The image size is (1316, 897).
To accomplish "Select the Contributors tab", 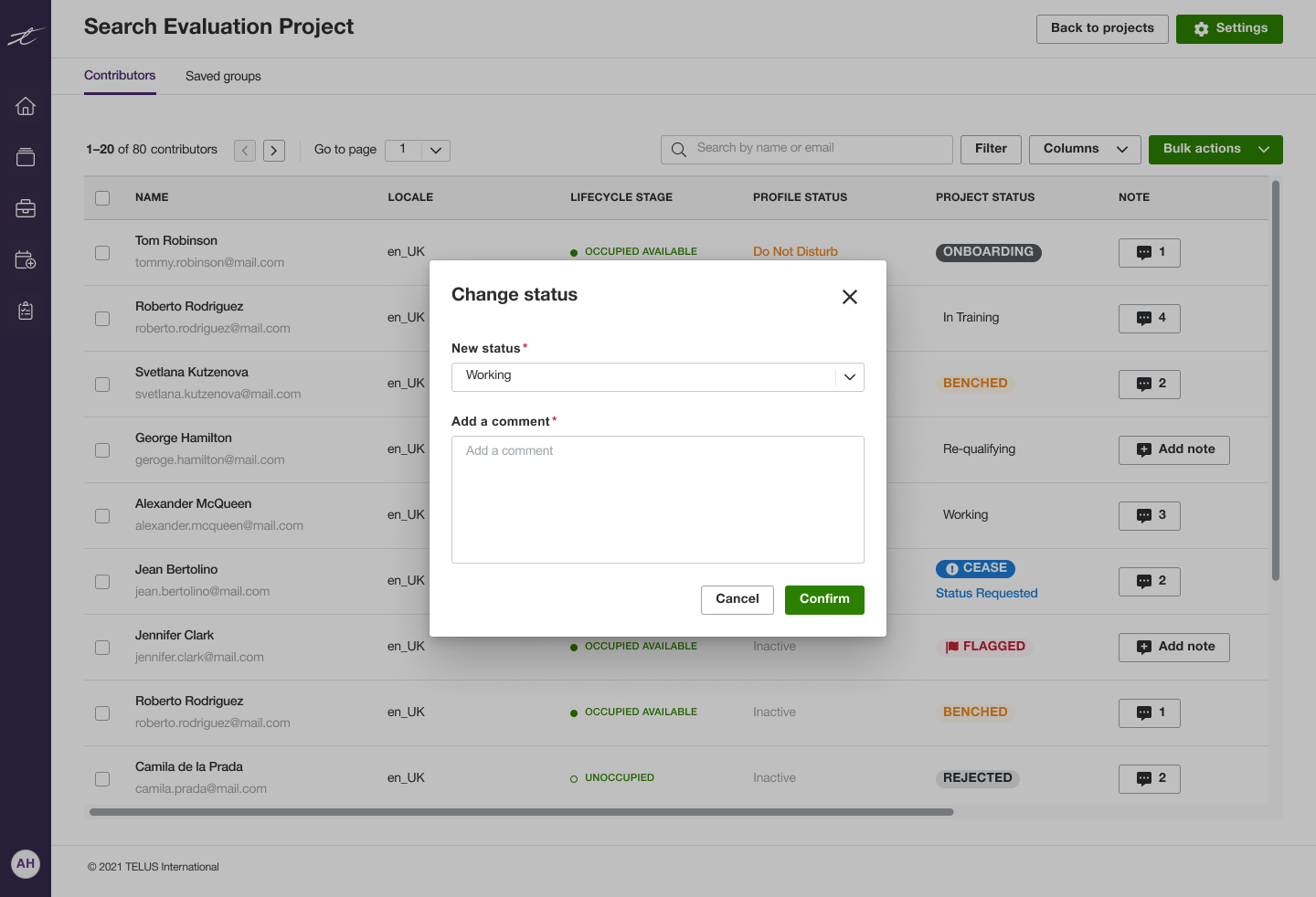I will (x=120, y=76).
